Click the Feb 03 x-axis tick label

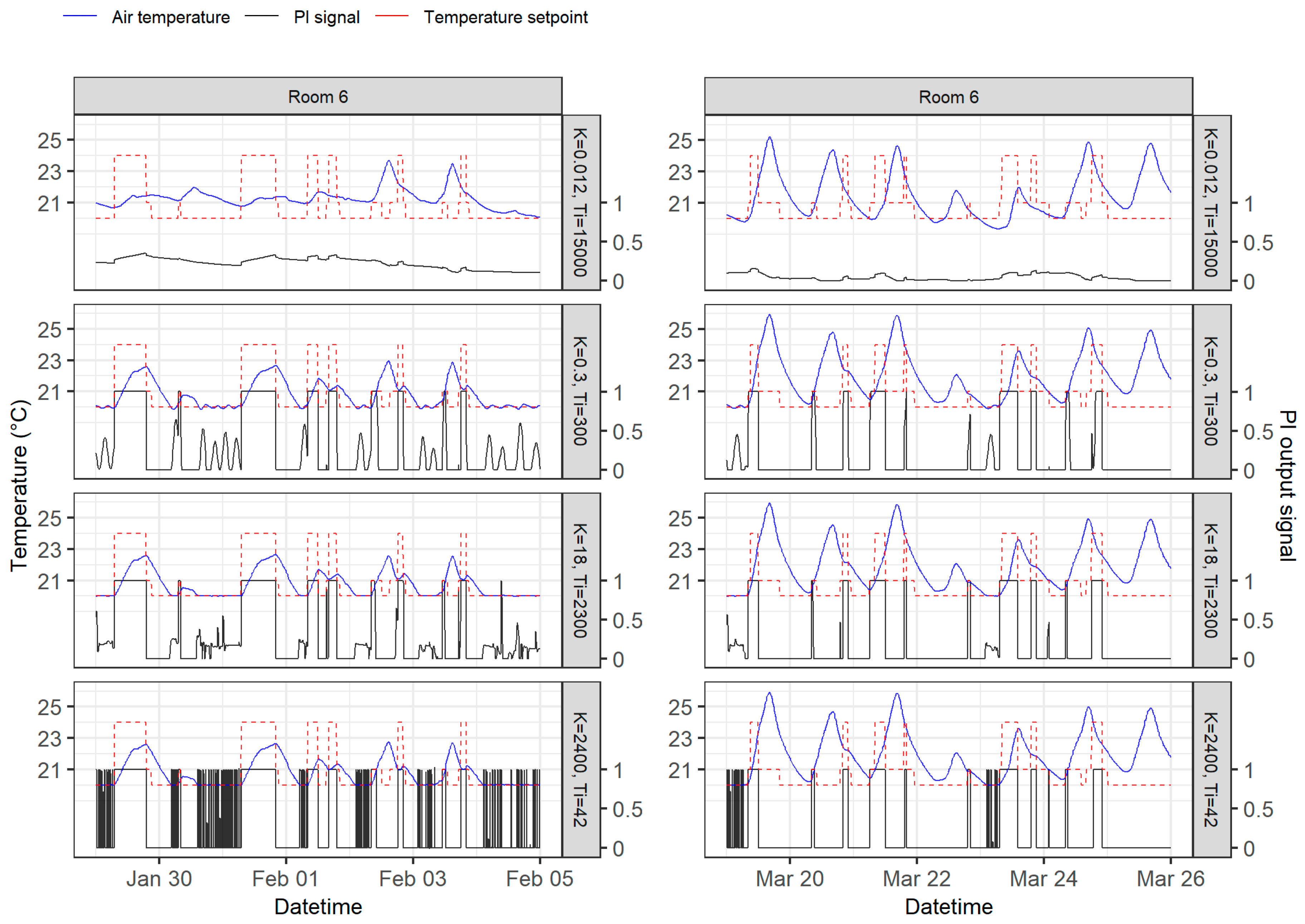412,879
